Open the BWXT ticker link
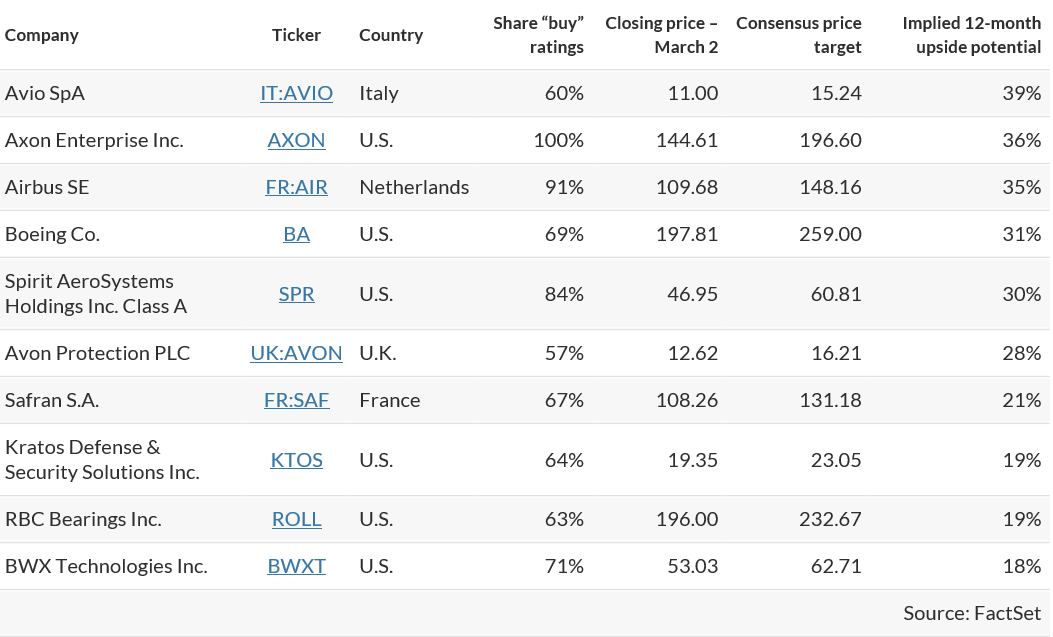The width and height of the screenshot is (1053, 637). 296,566
